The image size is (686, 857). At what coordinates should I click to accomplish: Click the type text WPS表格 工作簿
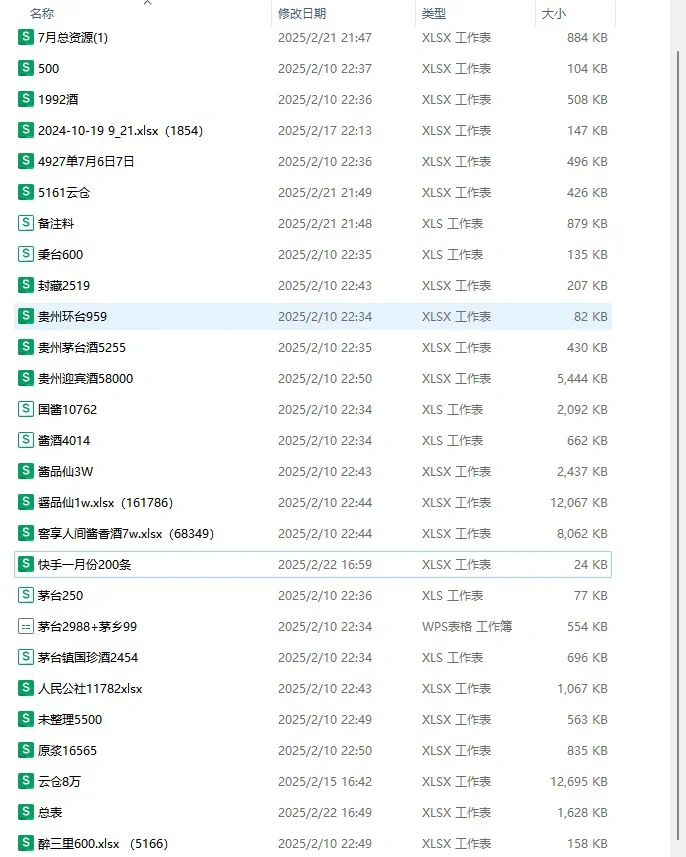point(467,626)
